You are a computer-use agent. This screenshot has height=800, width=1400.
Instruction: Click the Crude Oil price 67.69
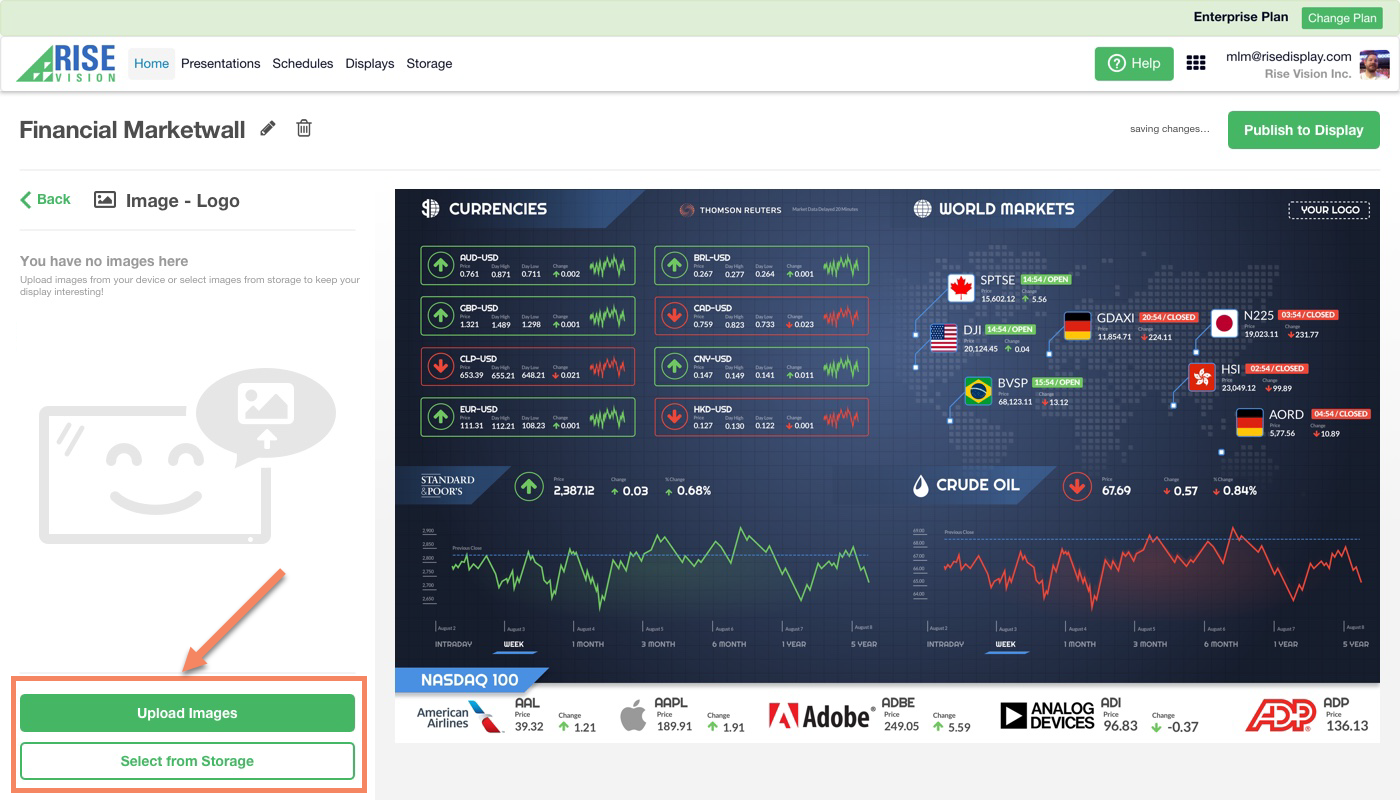(1116, 491)
